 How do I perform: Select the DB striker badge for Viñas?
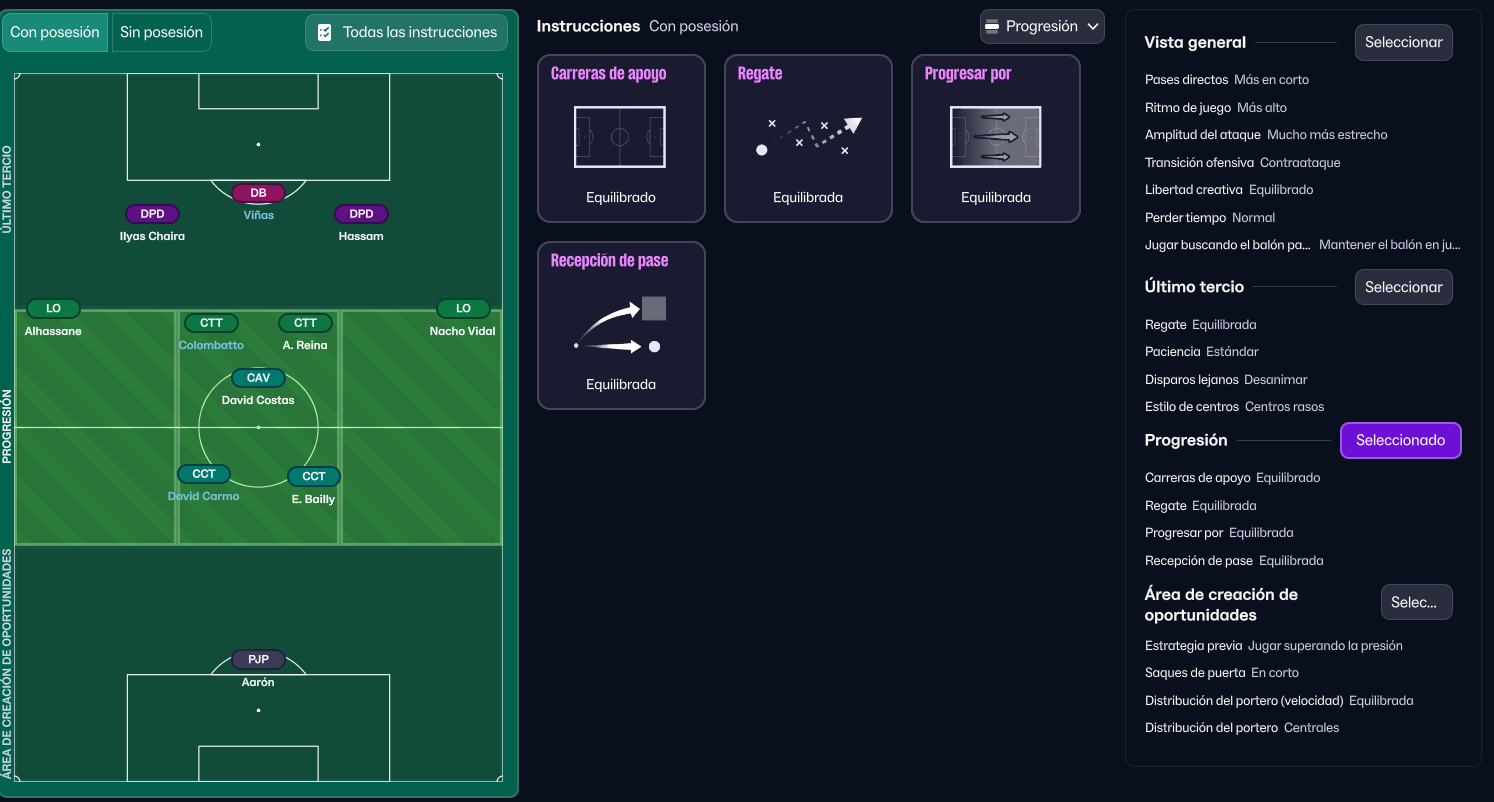[x=258, y=193]
